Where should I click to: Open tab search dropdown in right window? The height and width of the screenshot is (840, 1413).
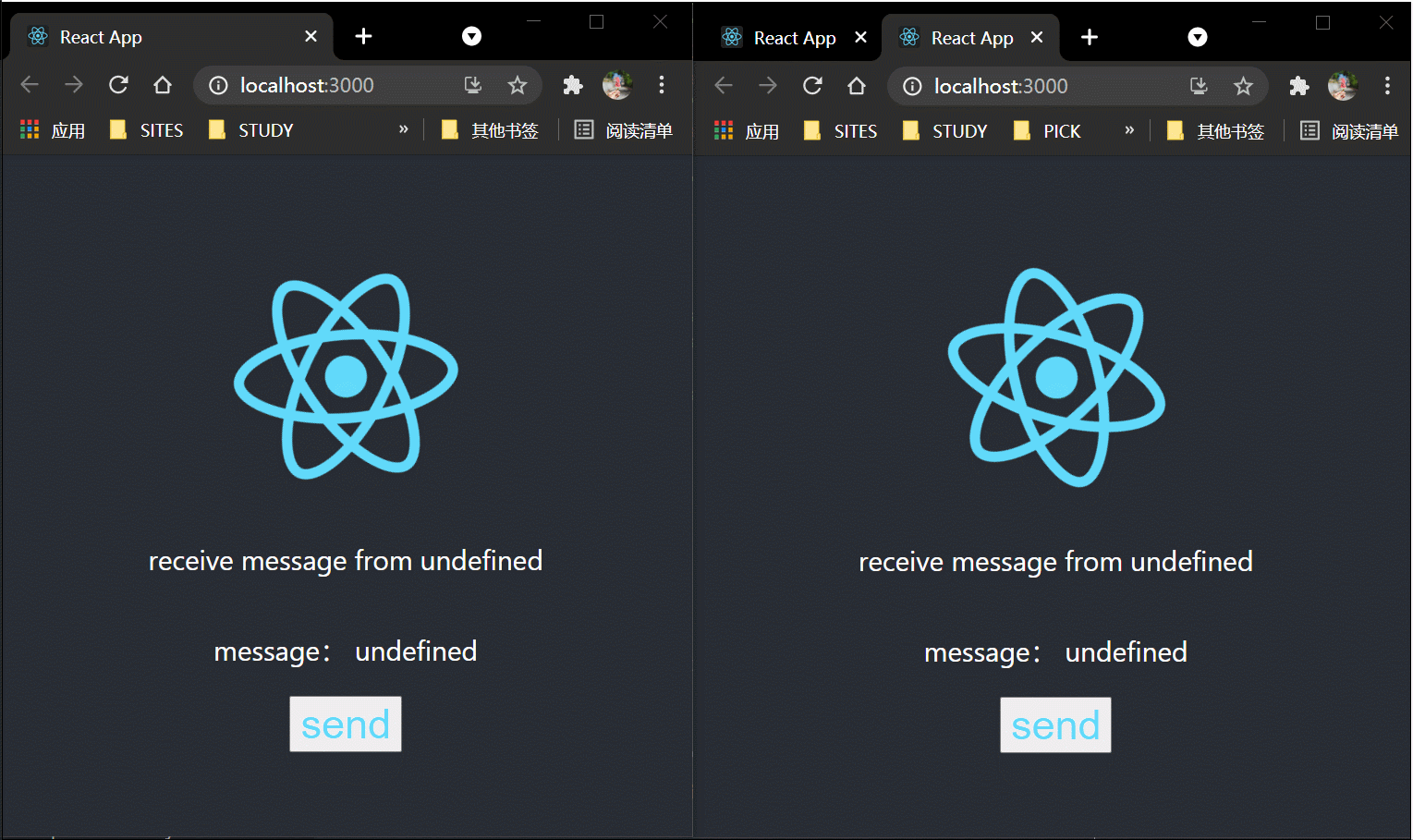1198,37
